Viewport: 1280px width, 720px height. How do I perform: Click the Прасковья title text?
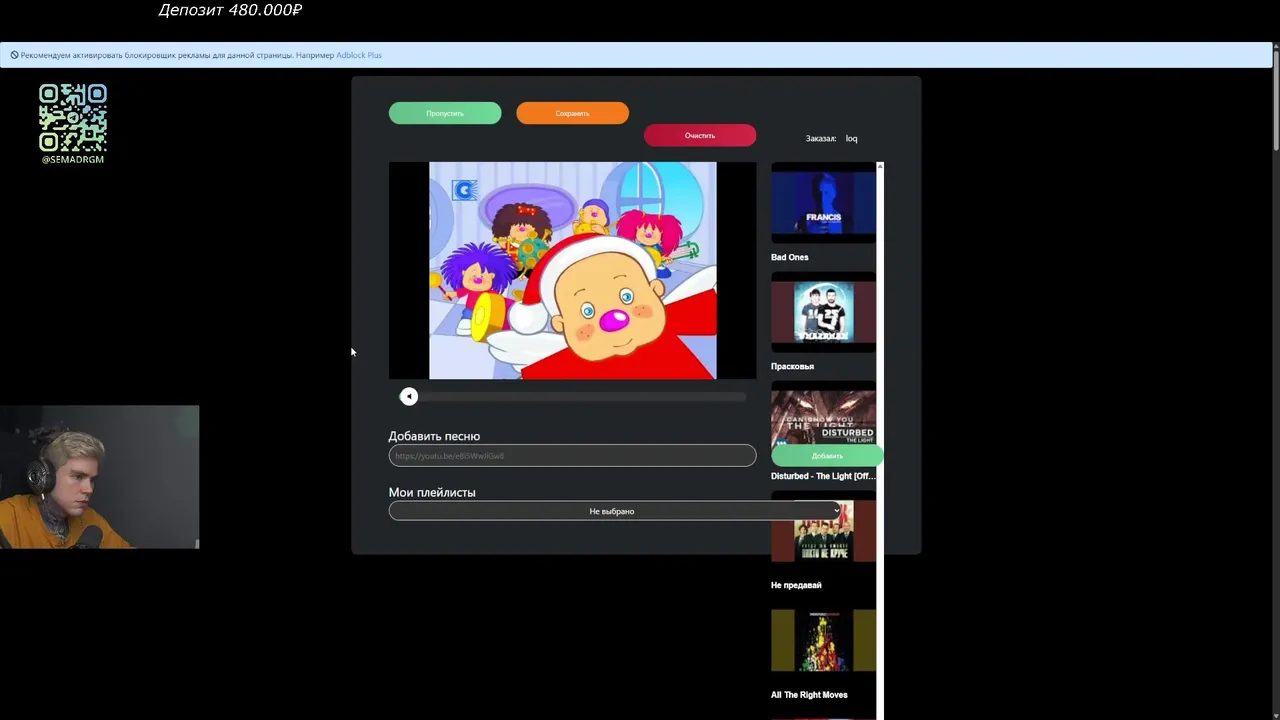(792, 366)
